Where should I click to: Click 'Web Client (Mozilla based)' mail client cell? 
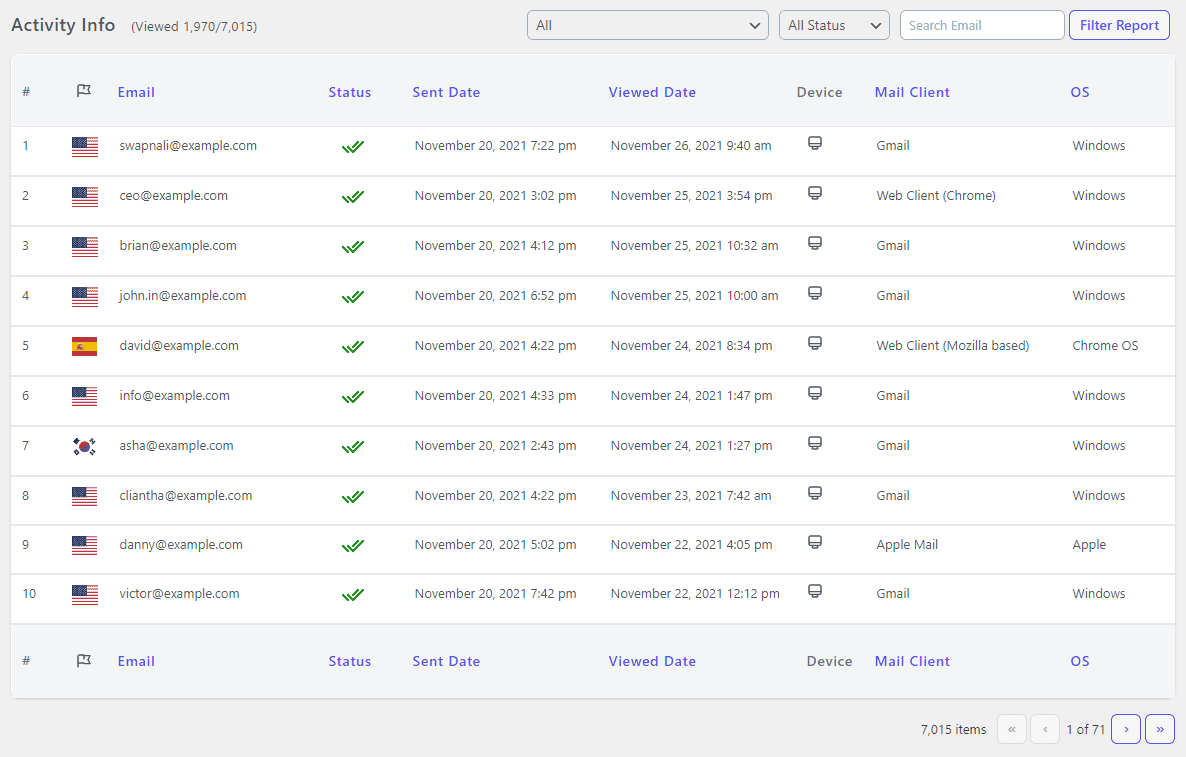click(953, 346)
